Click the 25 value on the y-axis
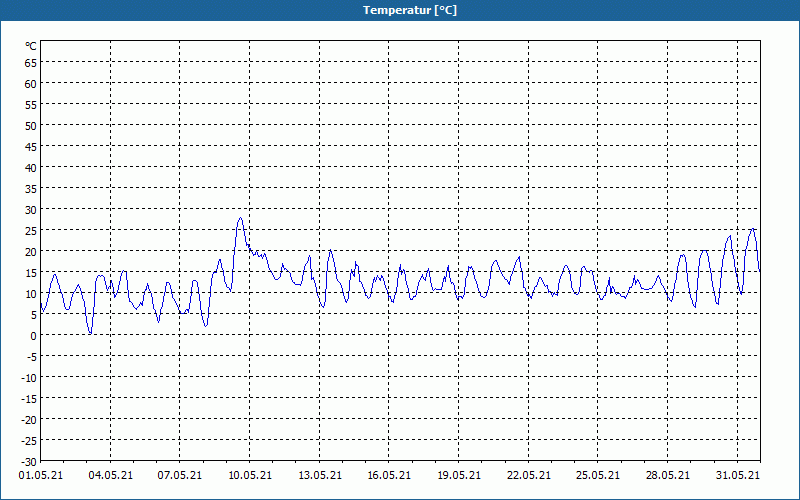Screen dimensions: 800x500 tap(31, 231)
